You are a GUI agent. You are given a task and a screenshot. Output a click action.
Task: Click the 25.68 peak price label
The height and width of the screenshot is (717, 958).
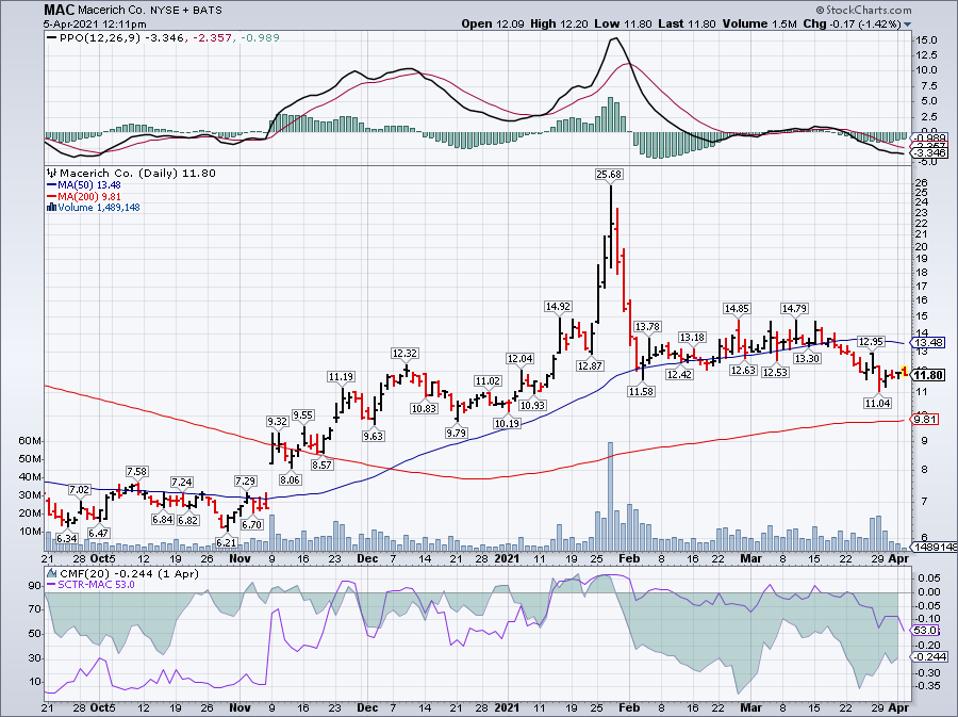click(x=609, y=175)
